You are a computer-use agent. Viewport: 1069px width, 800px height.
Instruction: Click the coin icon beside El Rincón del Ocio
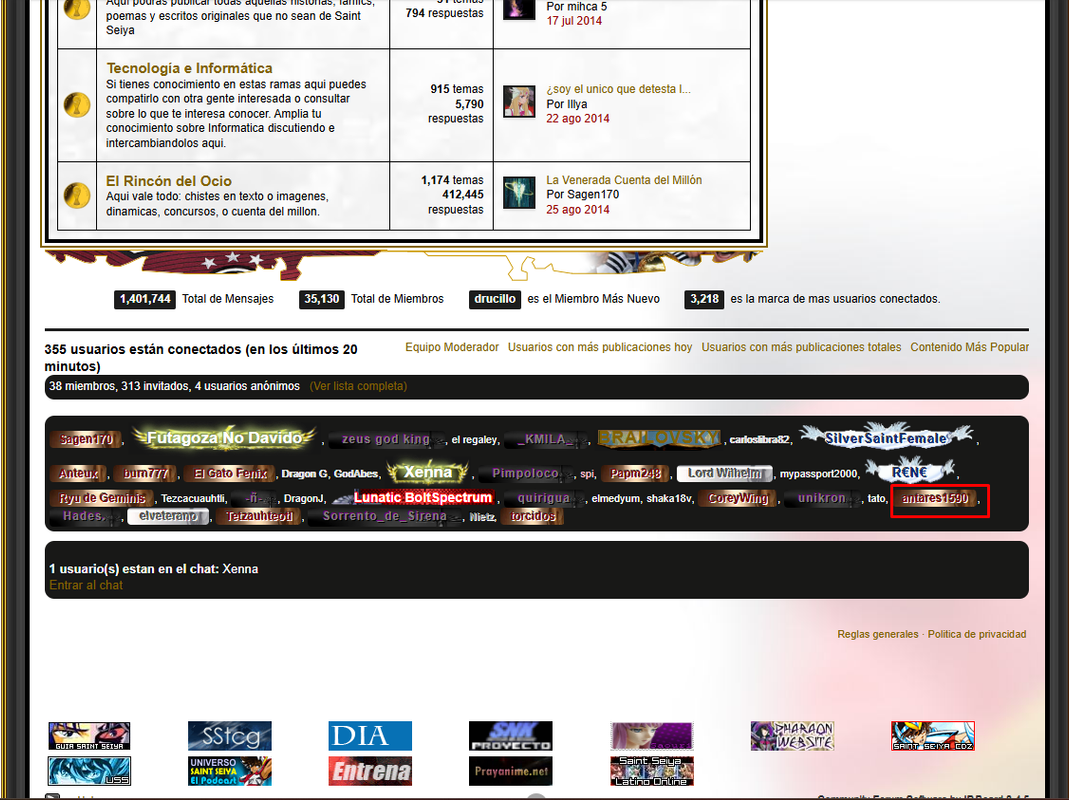77,195
